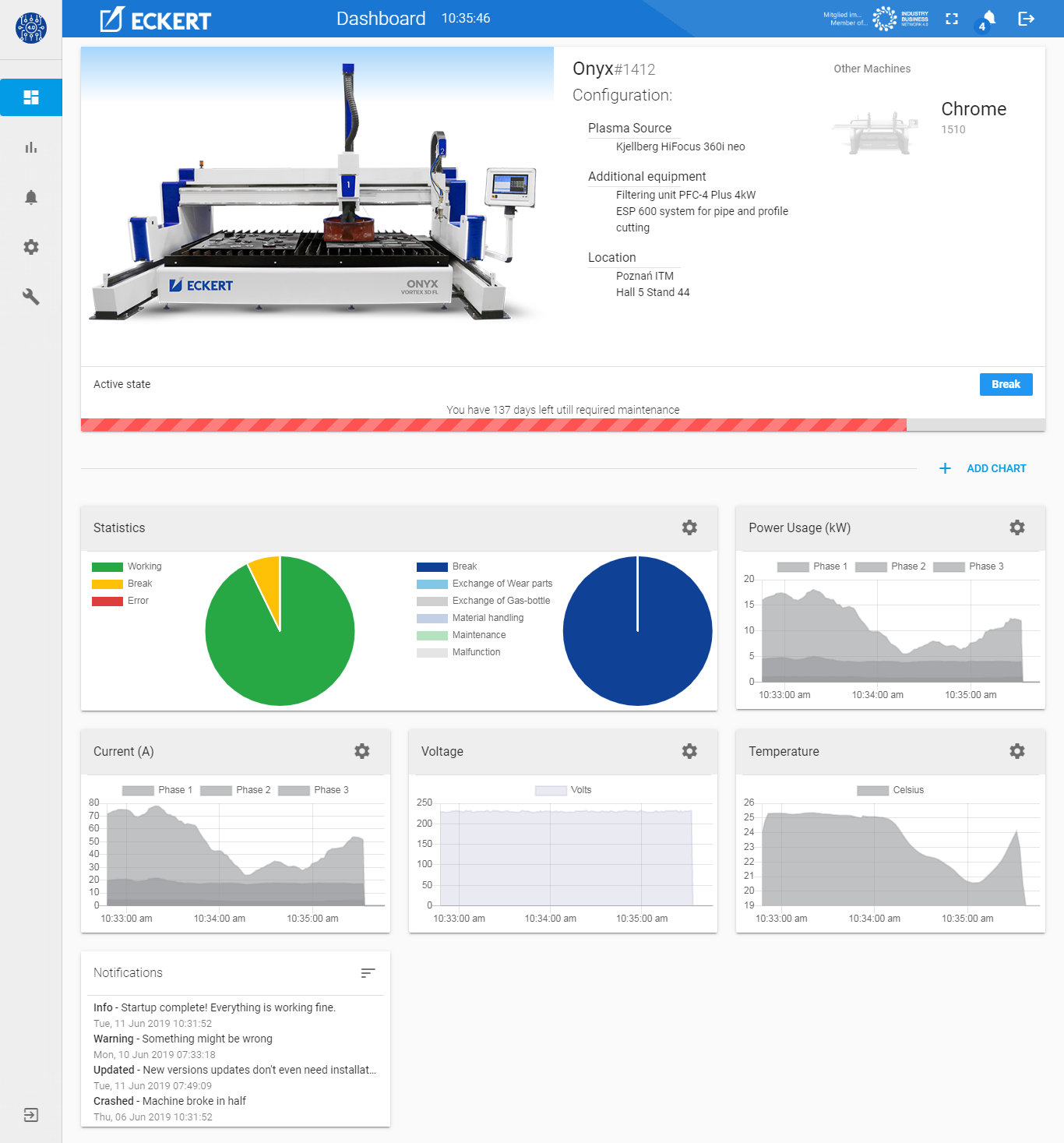Toggle Phase 2 in Power Usage legend
Viewport: 1064px width, 1143px height.
pyautogui.click(x=890, y=566)
